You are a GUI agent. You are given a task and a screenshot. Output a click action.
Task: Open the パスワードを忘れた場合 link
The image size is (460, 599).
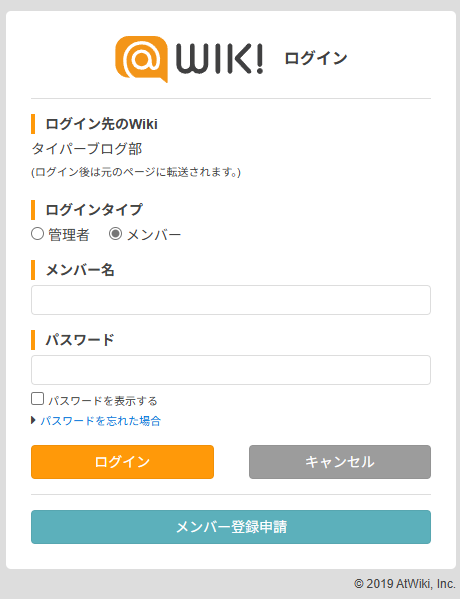[100, 421]
